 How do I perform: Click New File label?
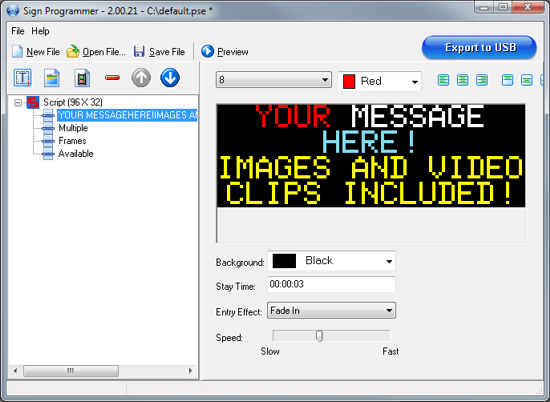tap(43, 52)
